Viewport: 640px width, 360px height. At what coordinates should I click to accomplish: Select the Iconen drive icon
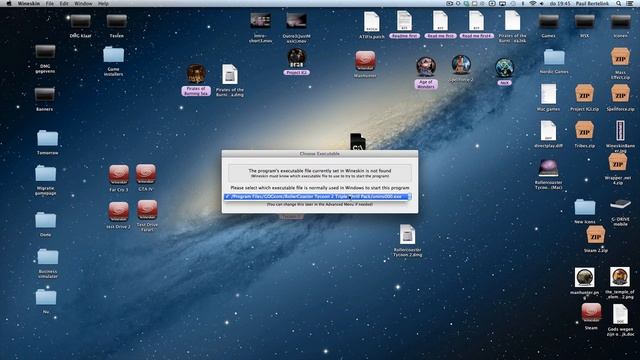[x=620, y=22]
